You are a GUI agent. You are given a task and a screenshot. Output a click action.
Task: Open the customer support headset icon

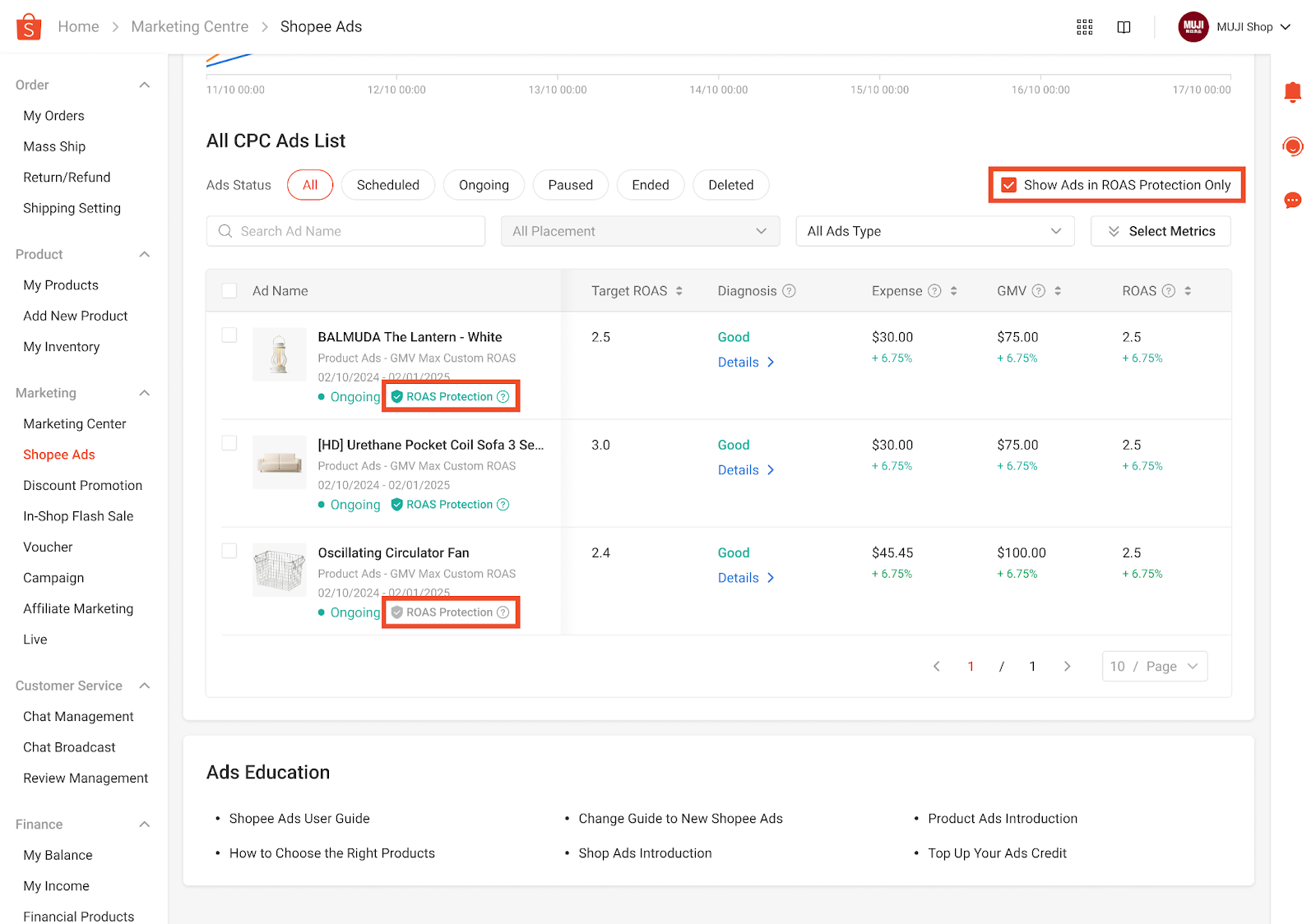(x=1293, y=146)
